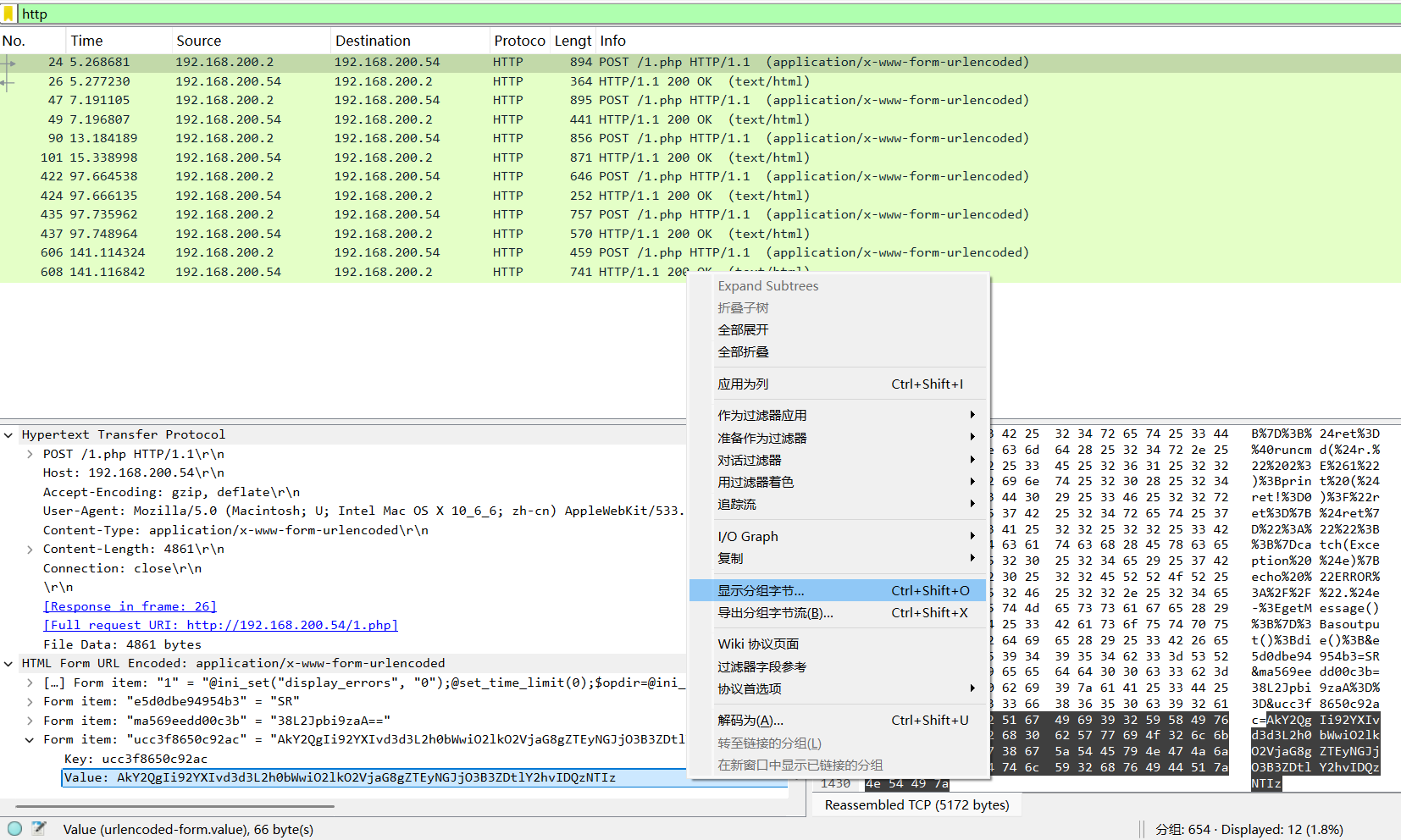1401x840 pixels.
Task: Select packet 101 with length 871
Action: [700, 157]
